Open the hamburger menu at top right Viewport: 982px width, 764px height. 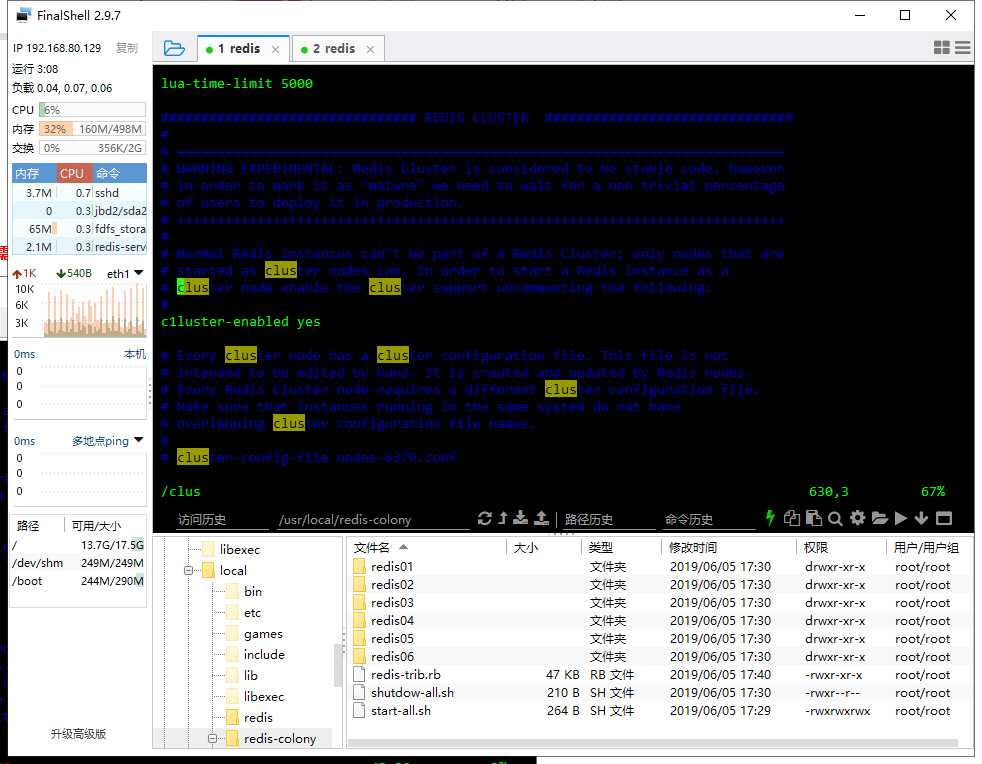pos(963,48)
